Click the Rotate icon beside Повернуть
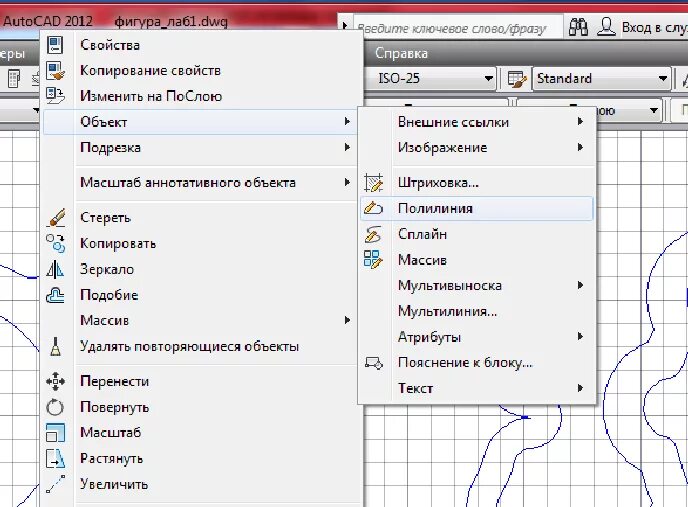 click(x=55, y=407)
